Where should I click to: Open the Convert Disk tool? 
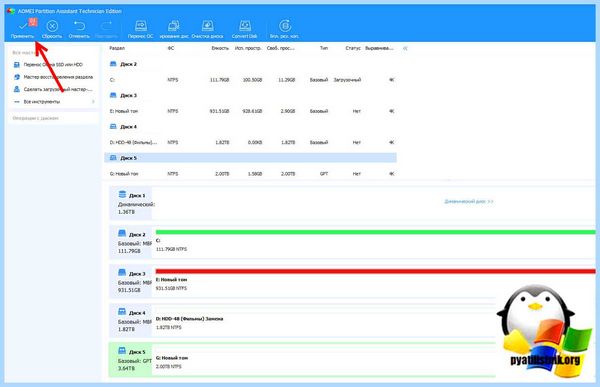tap(245, 29)
